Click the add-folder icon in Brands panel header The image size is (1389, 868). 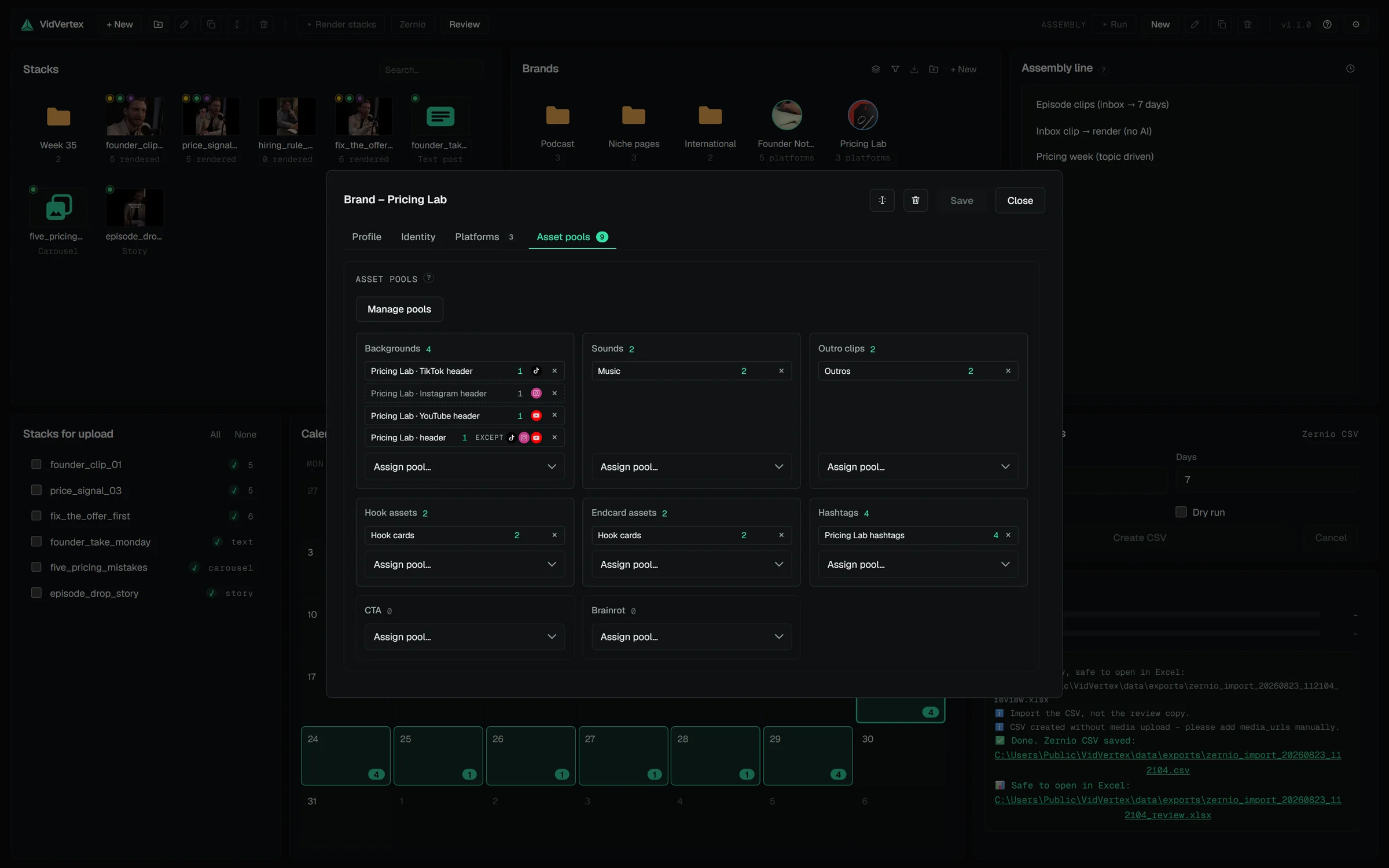934,69
